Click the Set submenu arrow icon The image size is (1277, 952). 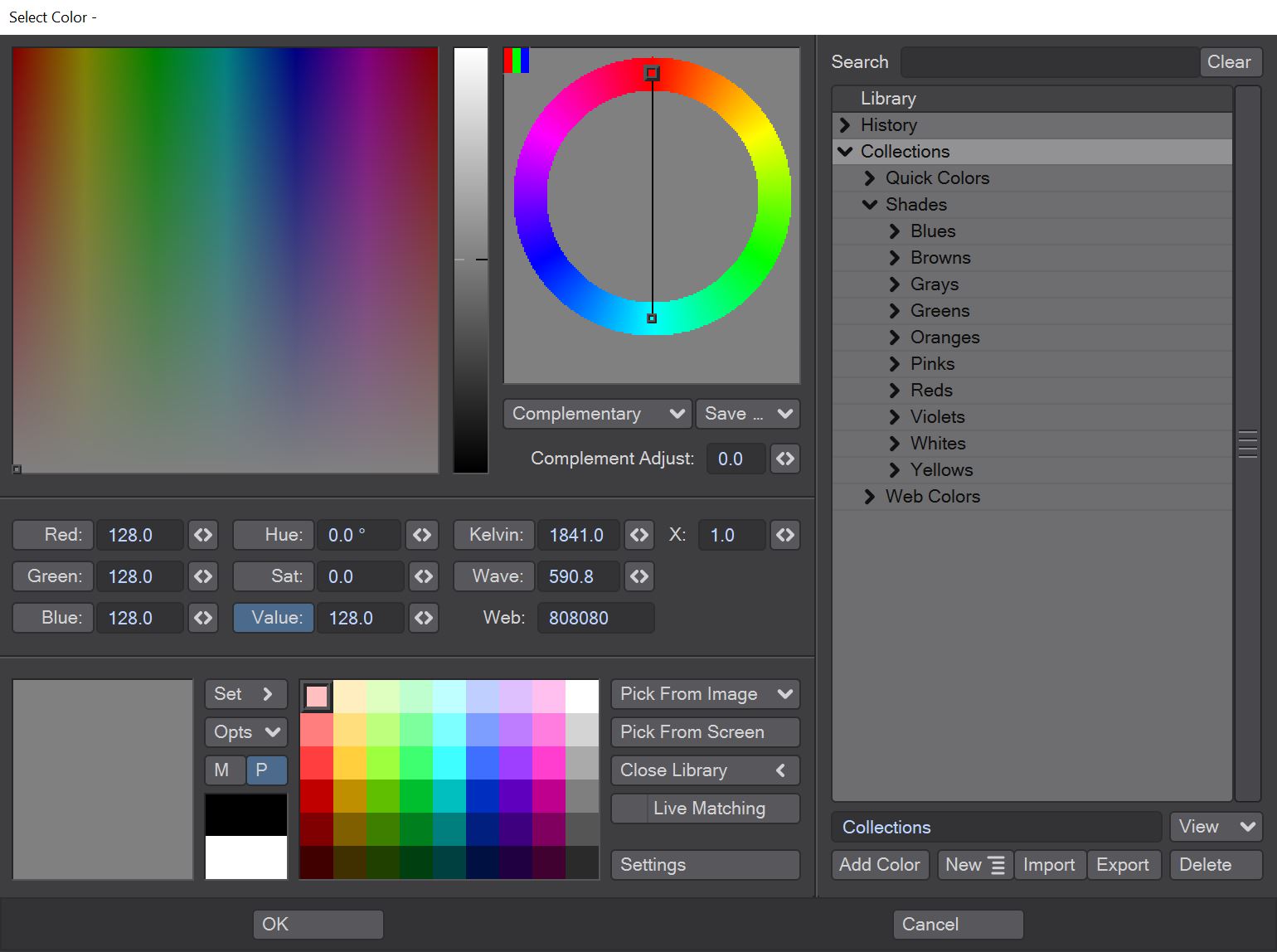[x=268, y=693]
